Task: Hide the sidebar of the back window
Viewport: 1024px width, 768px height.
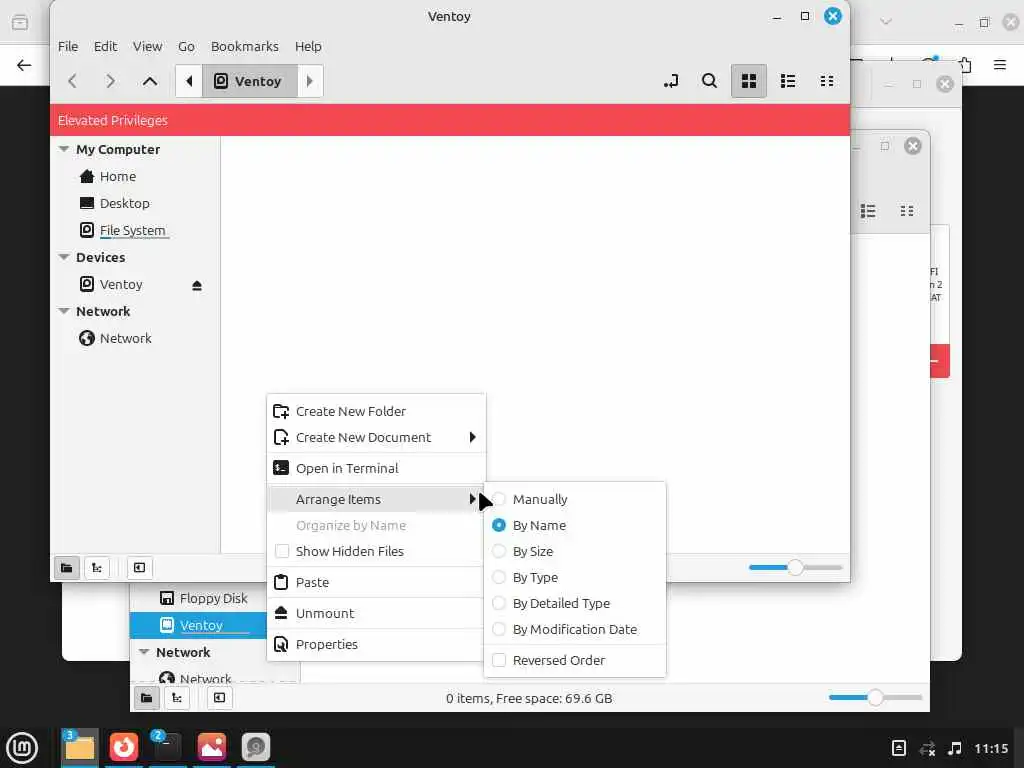Action: [x=219, y=698]
